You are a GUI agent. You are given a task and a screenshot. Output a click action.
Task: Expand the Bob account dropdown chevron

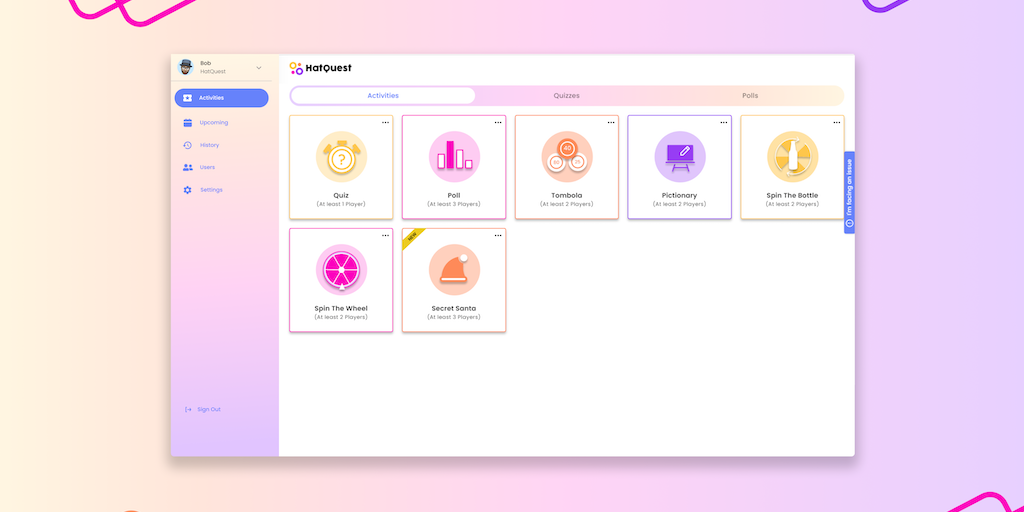(259, 68)
